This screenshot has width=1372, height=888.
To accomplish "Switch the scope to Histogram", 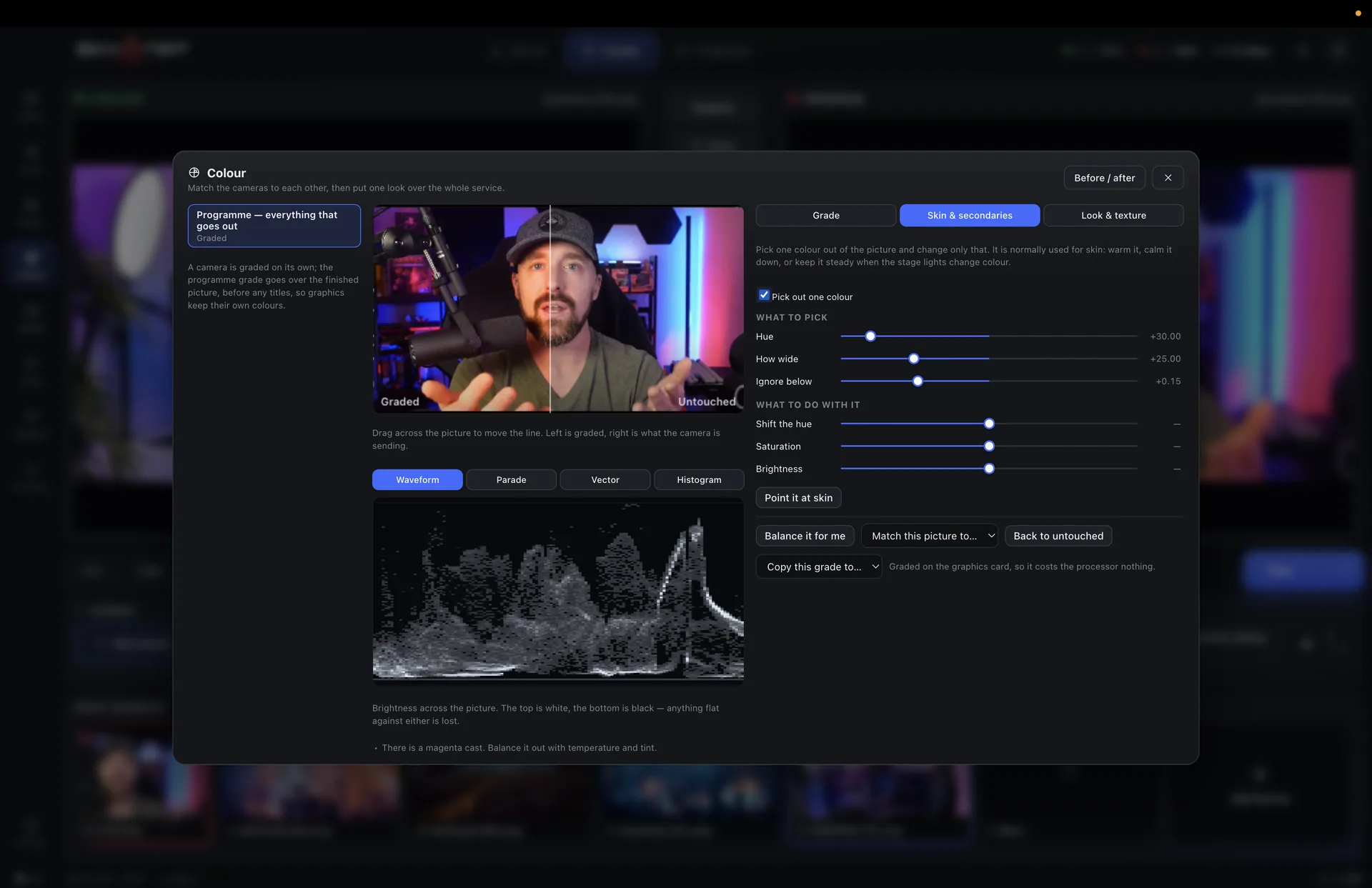I will click(x=699, y=479).
